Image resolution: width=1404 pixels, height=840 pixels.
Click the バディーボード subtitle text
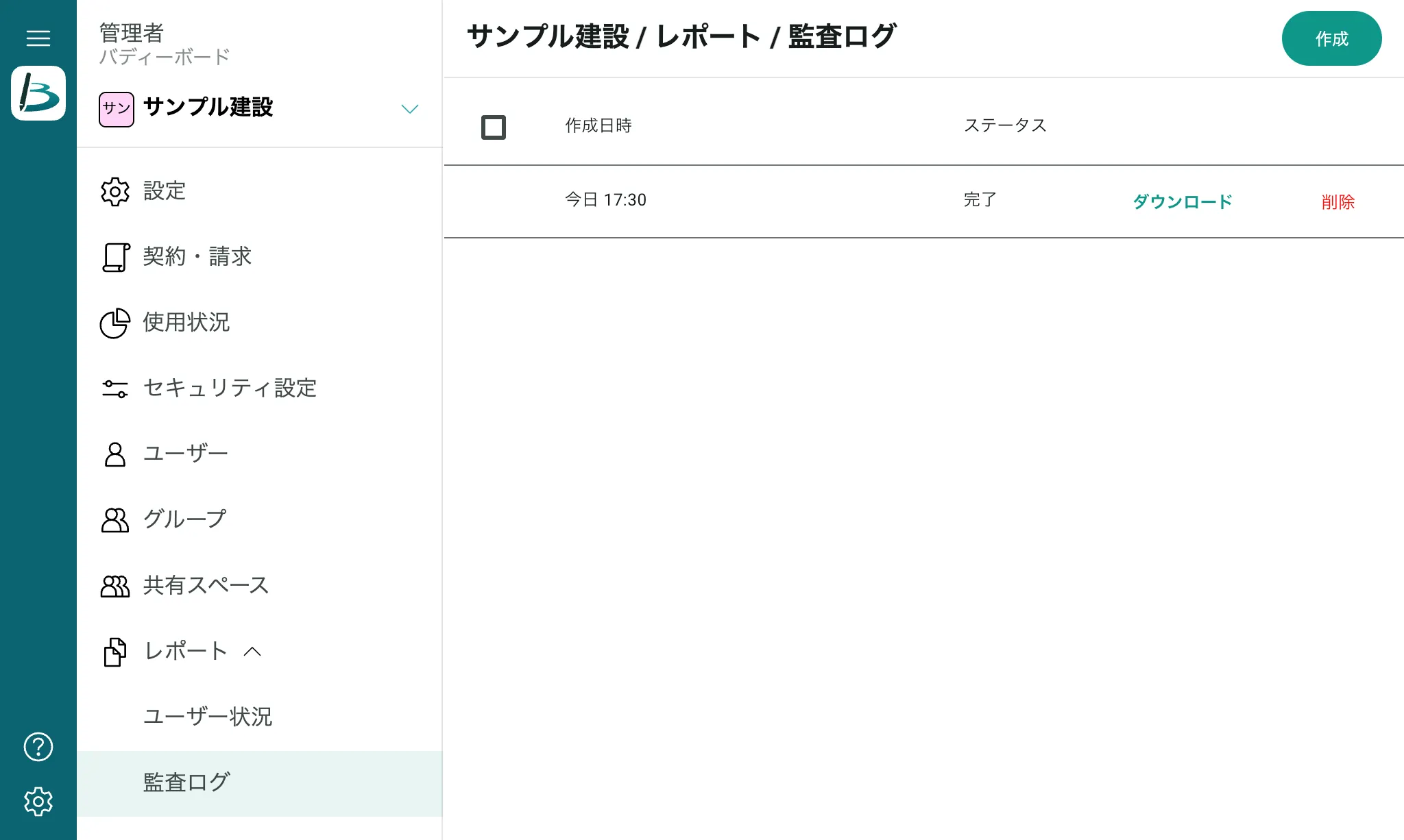[x=165, y=57]
